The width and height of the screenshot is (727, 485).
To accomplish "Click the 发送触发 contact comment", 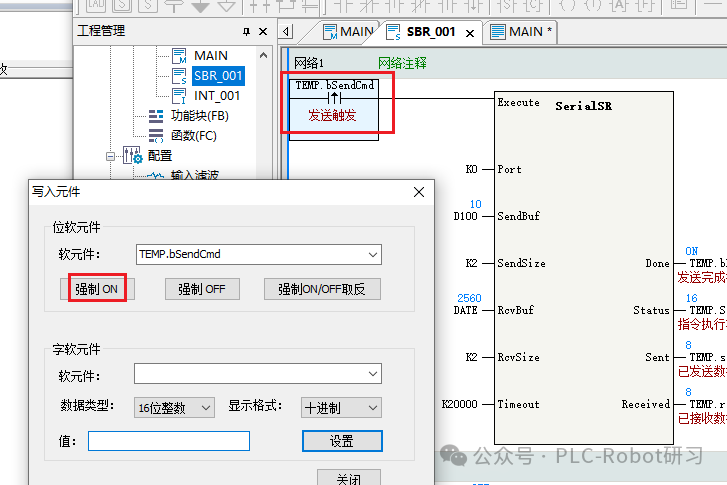I will (332, 115).
